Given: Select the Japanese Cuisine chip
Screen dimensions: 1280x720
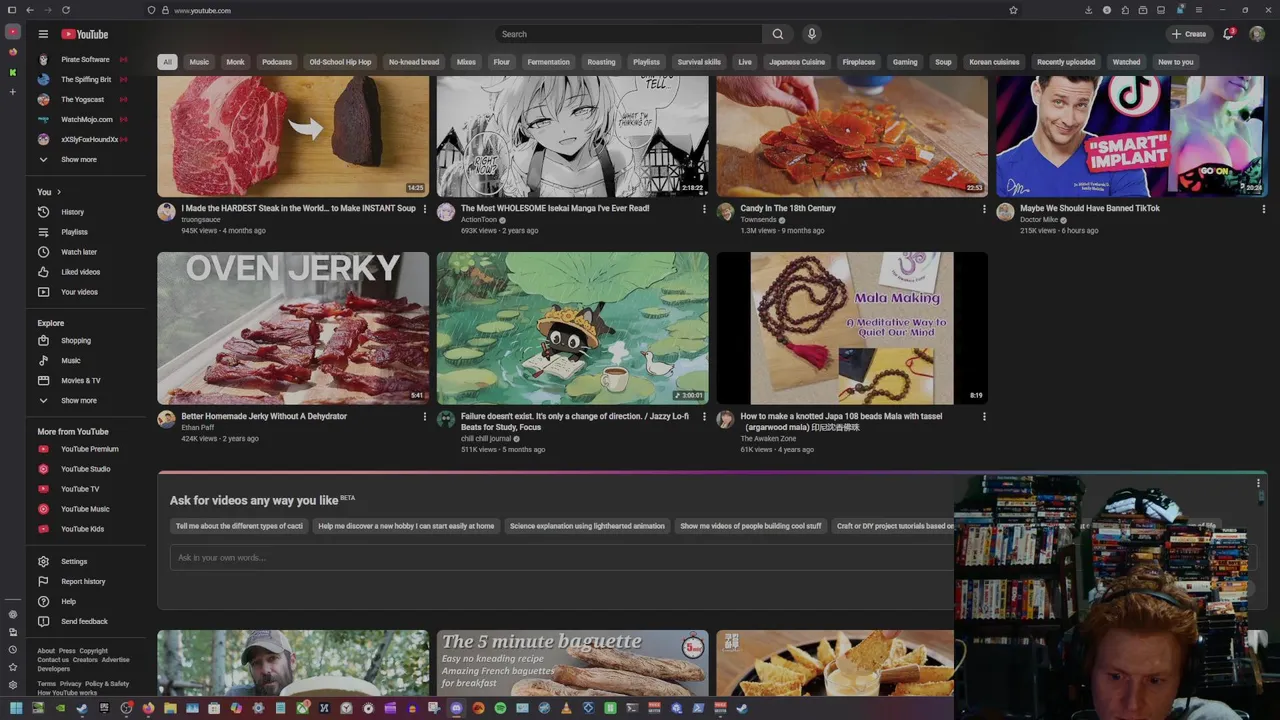Looking at the screenshot, I should click(797, 62).
